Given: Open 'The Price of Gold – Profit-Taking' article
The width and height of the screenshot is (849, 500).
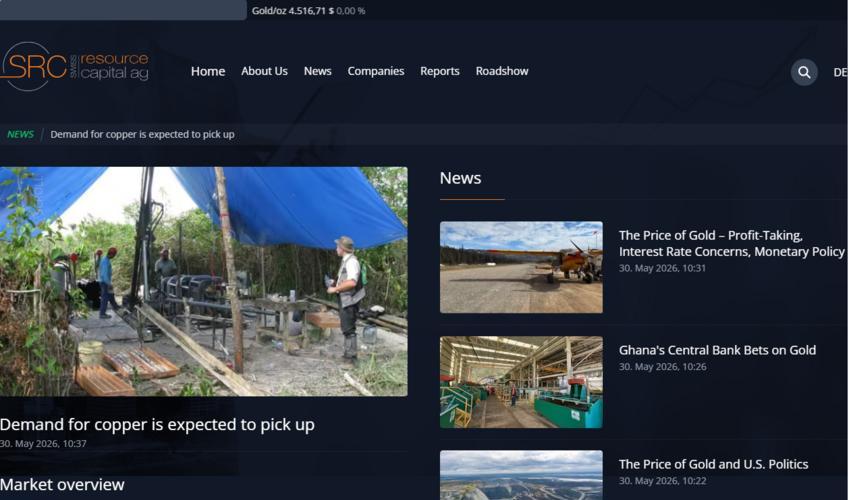Looking at the screenshot, I should tap(732, 243).
